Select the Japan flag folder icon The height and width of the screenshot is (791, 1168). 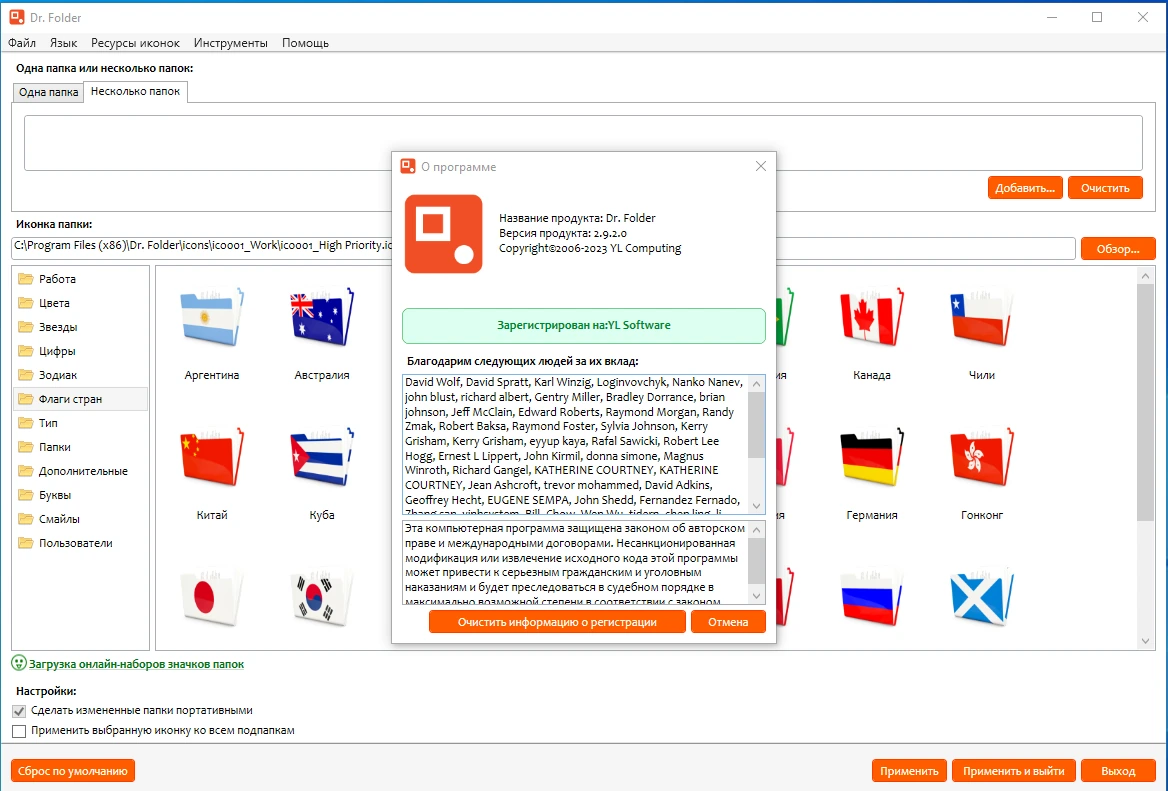tap(212, 597)
